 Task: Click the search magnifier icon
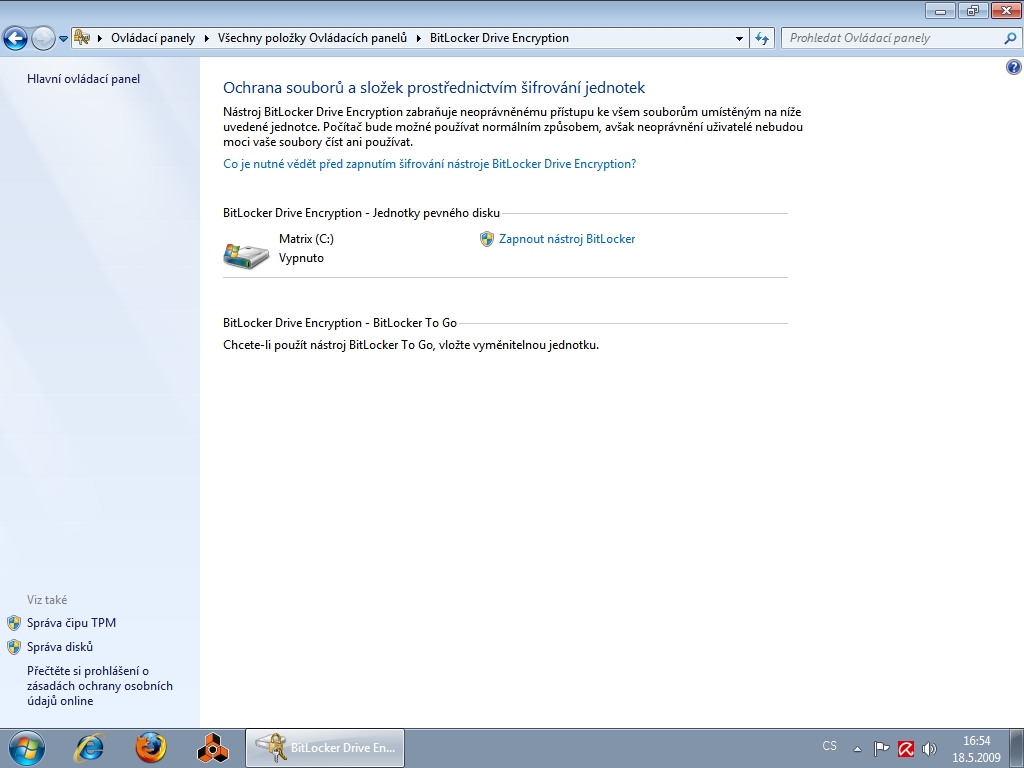pyautogui.click(x=1010, y=39)
